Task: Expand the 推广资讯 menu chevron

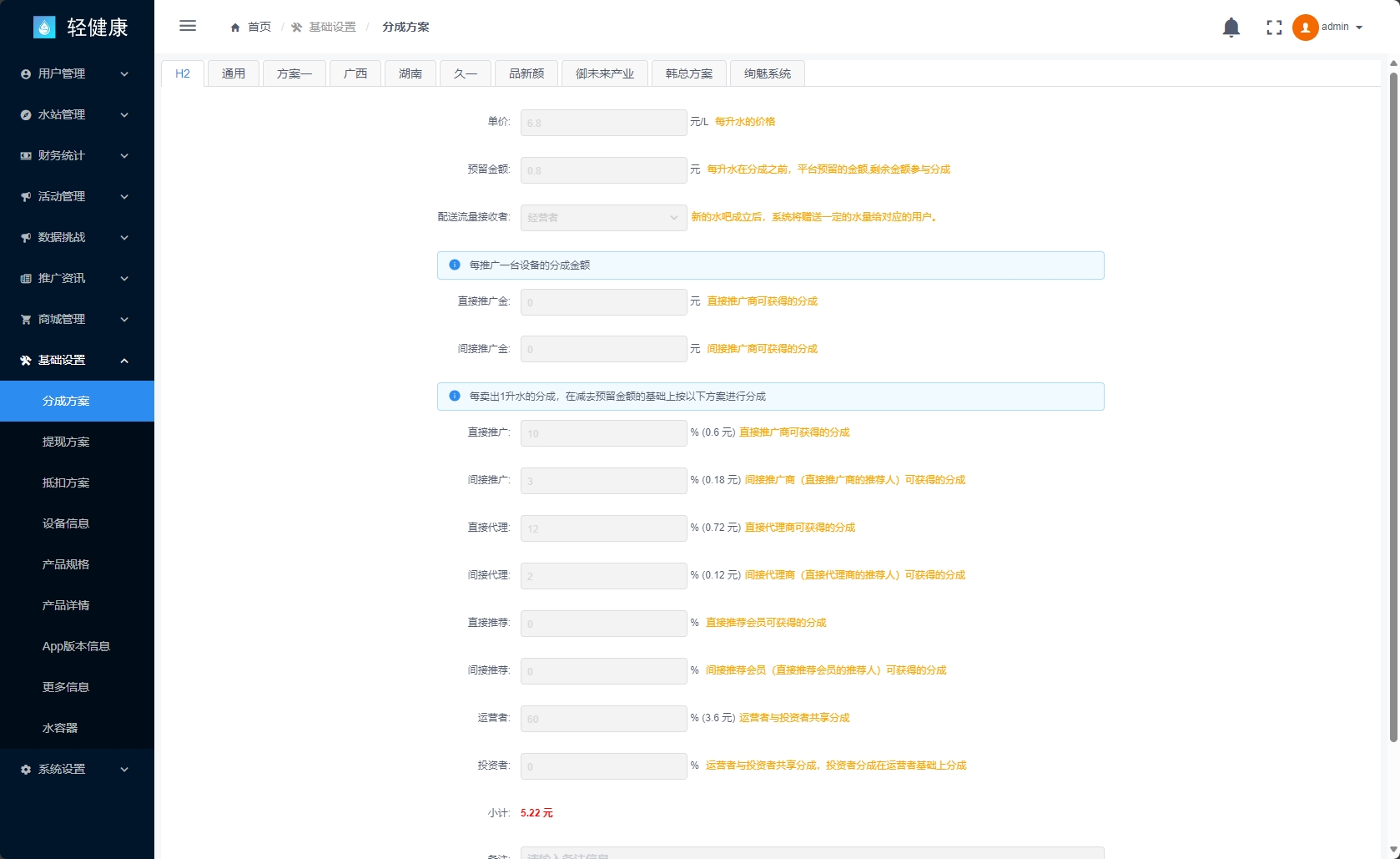Action: point(124,279)
